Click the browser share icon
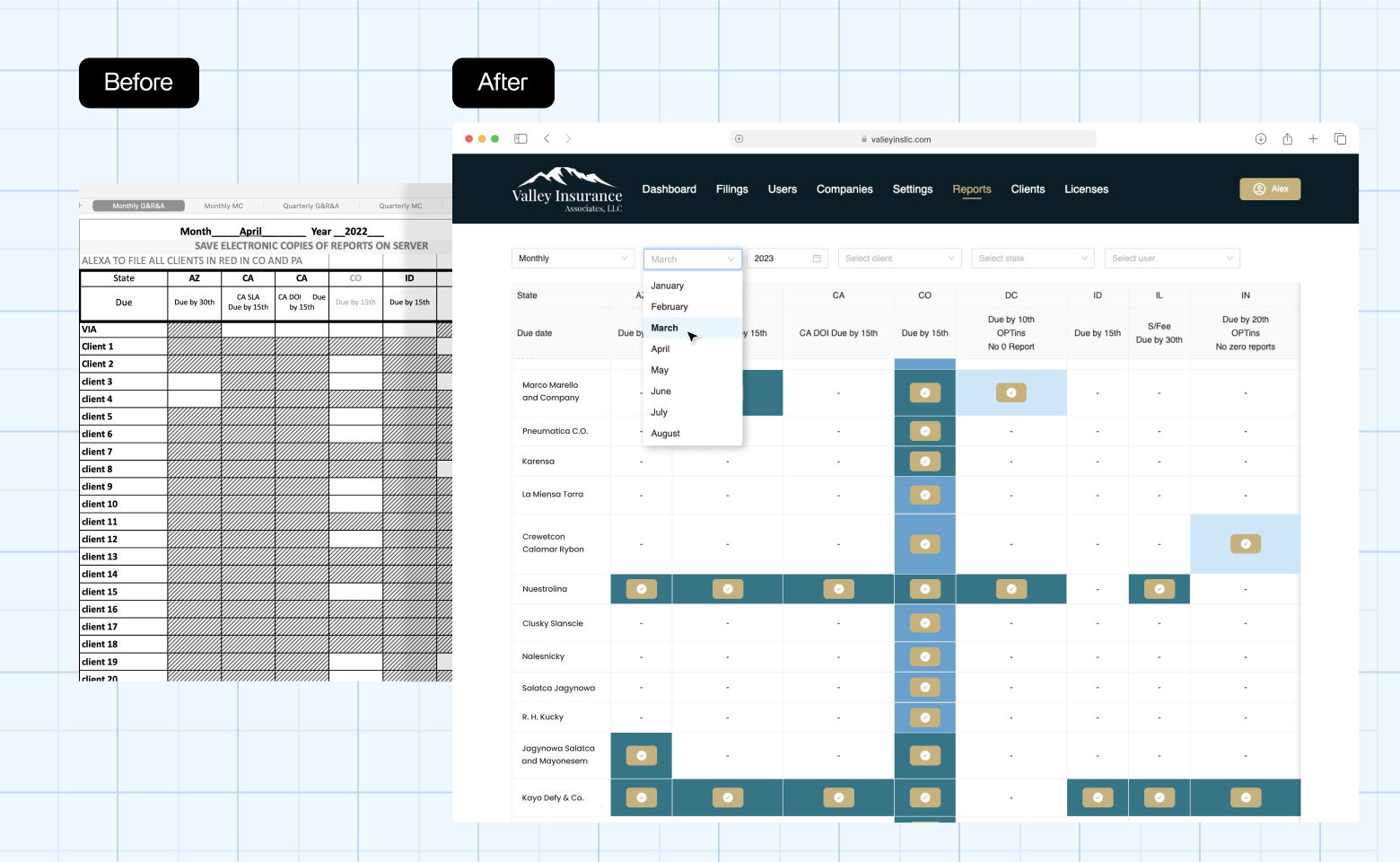Image resolution: width=1400 pixels, height=862 pixels. coord(1287,138)
